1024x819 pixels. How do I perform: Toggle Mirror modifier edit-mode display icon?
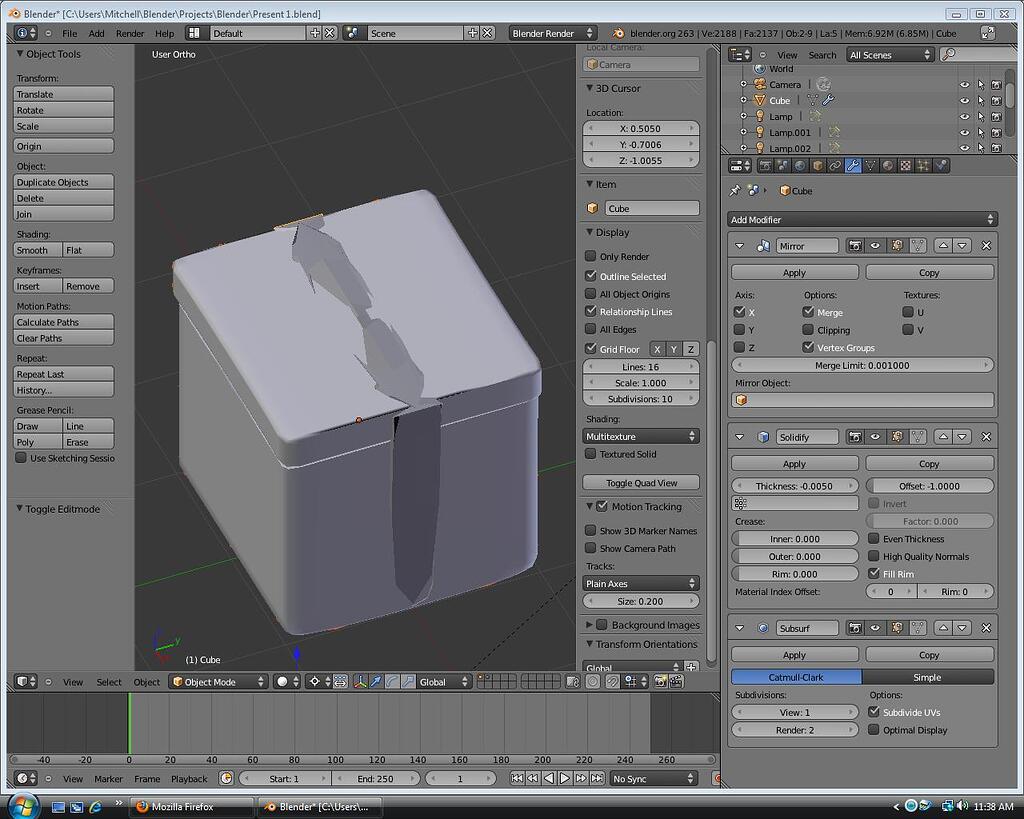point(897,246)
